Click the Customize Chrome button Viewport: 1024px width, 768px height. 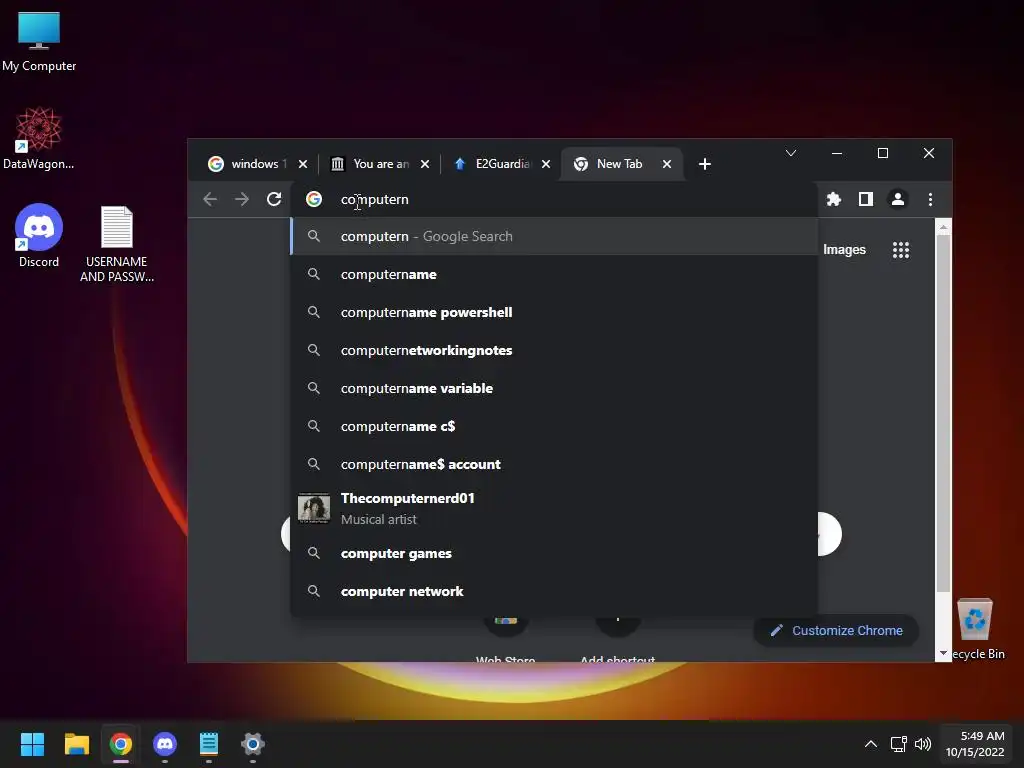[x=837, y=630]
